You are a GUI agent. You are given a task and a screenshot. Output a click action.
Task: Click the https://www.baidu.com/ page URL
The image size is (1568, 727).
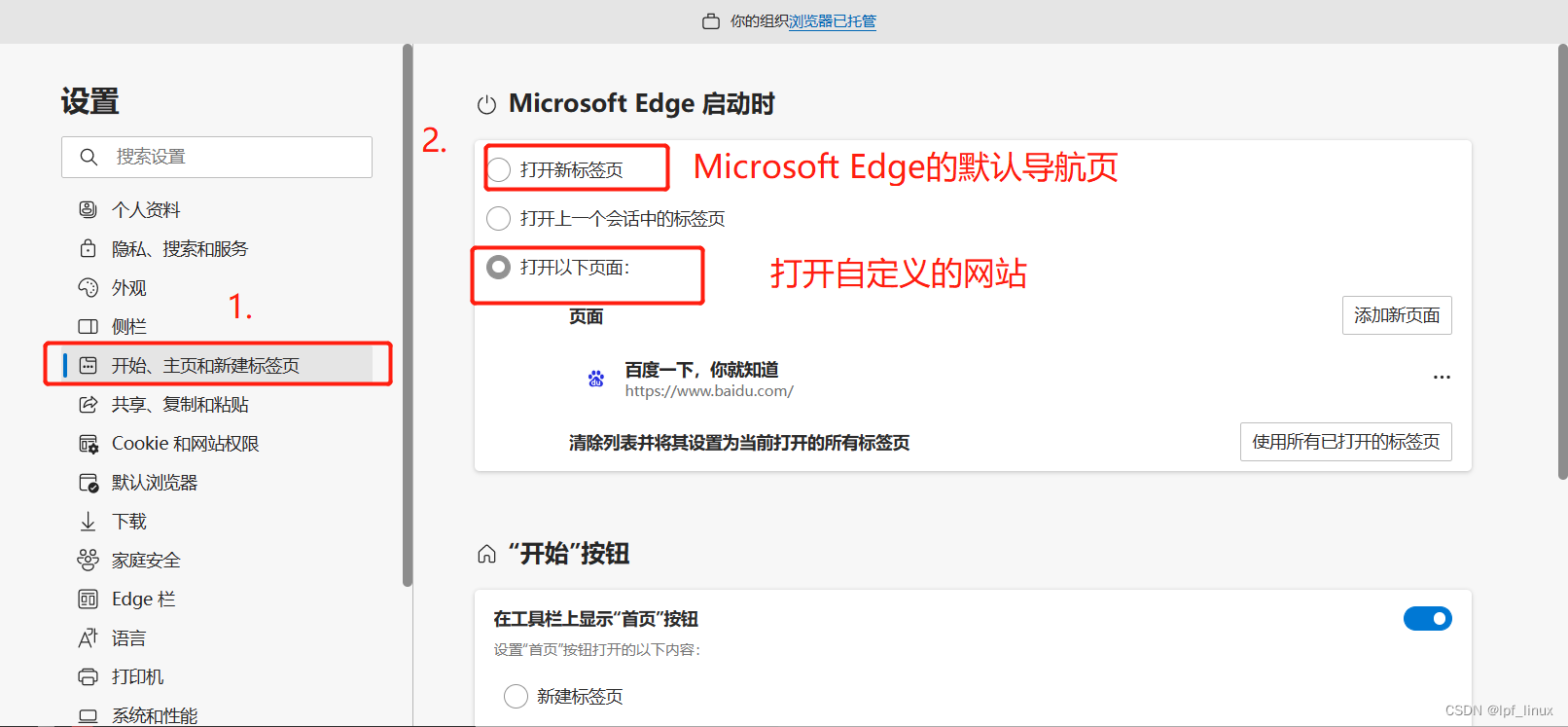coord(709,391)
